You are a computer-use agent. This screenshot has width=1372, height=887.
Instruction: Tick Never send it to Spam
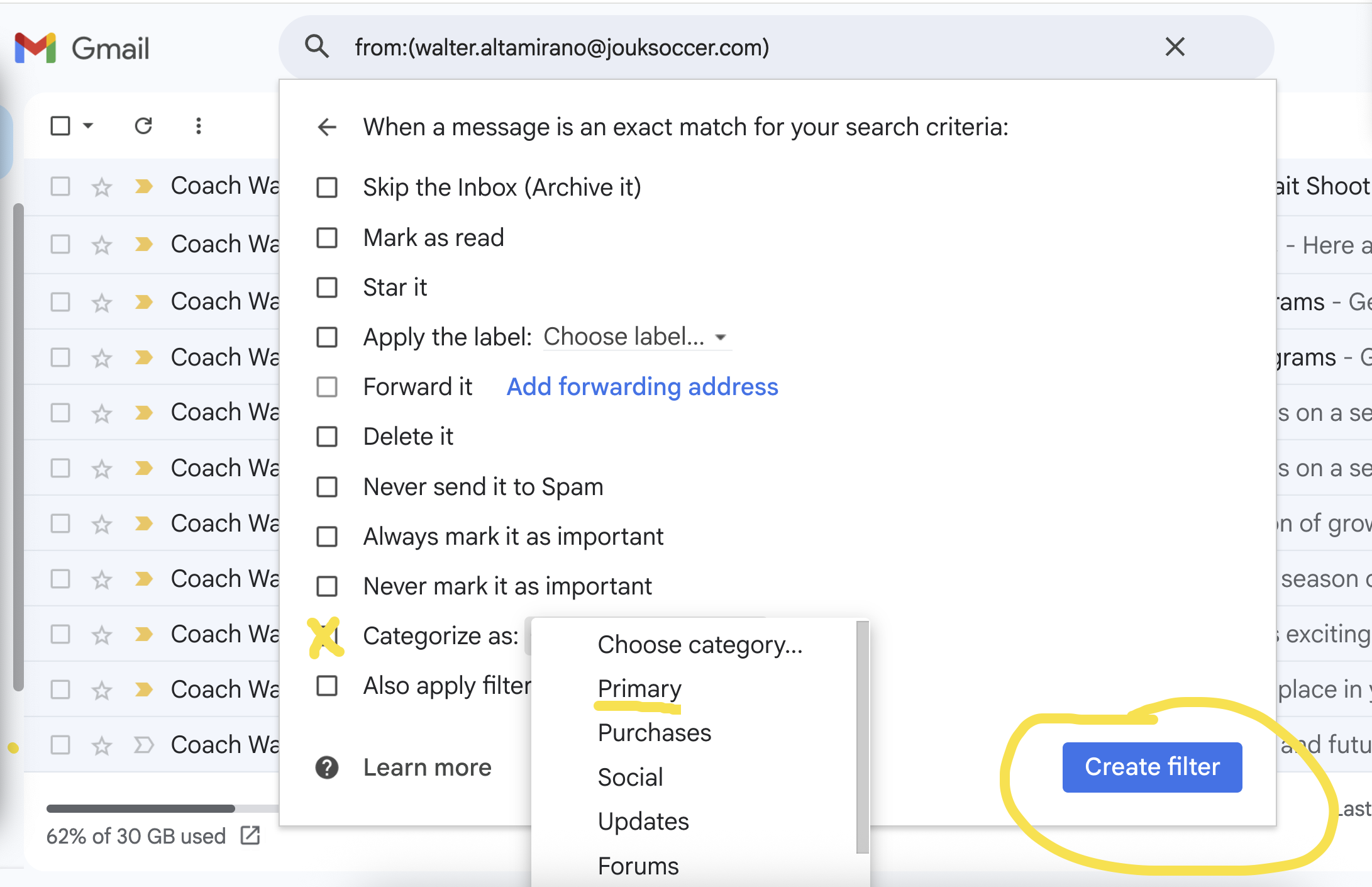click(327, 487)
